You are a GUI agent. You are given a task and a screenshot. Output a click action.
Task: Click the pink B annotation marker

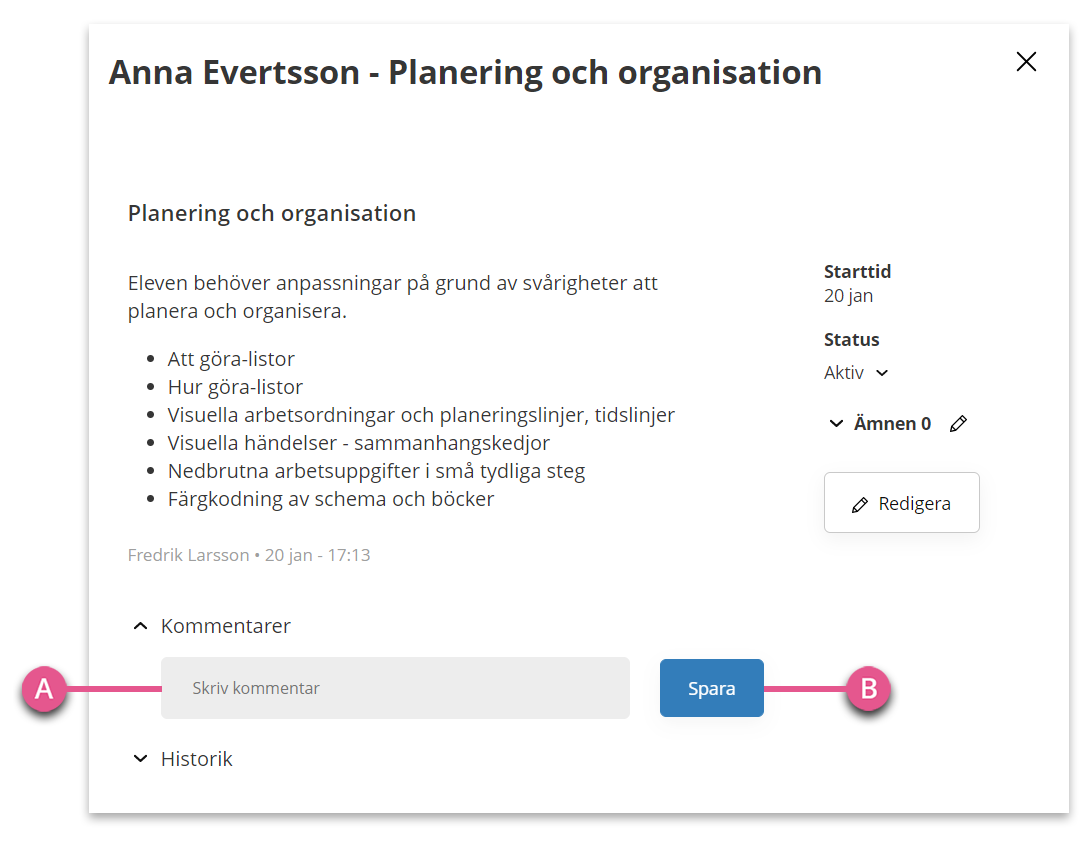(x=868, y=689)
